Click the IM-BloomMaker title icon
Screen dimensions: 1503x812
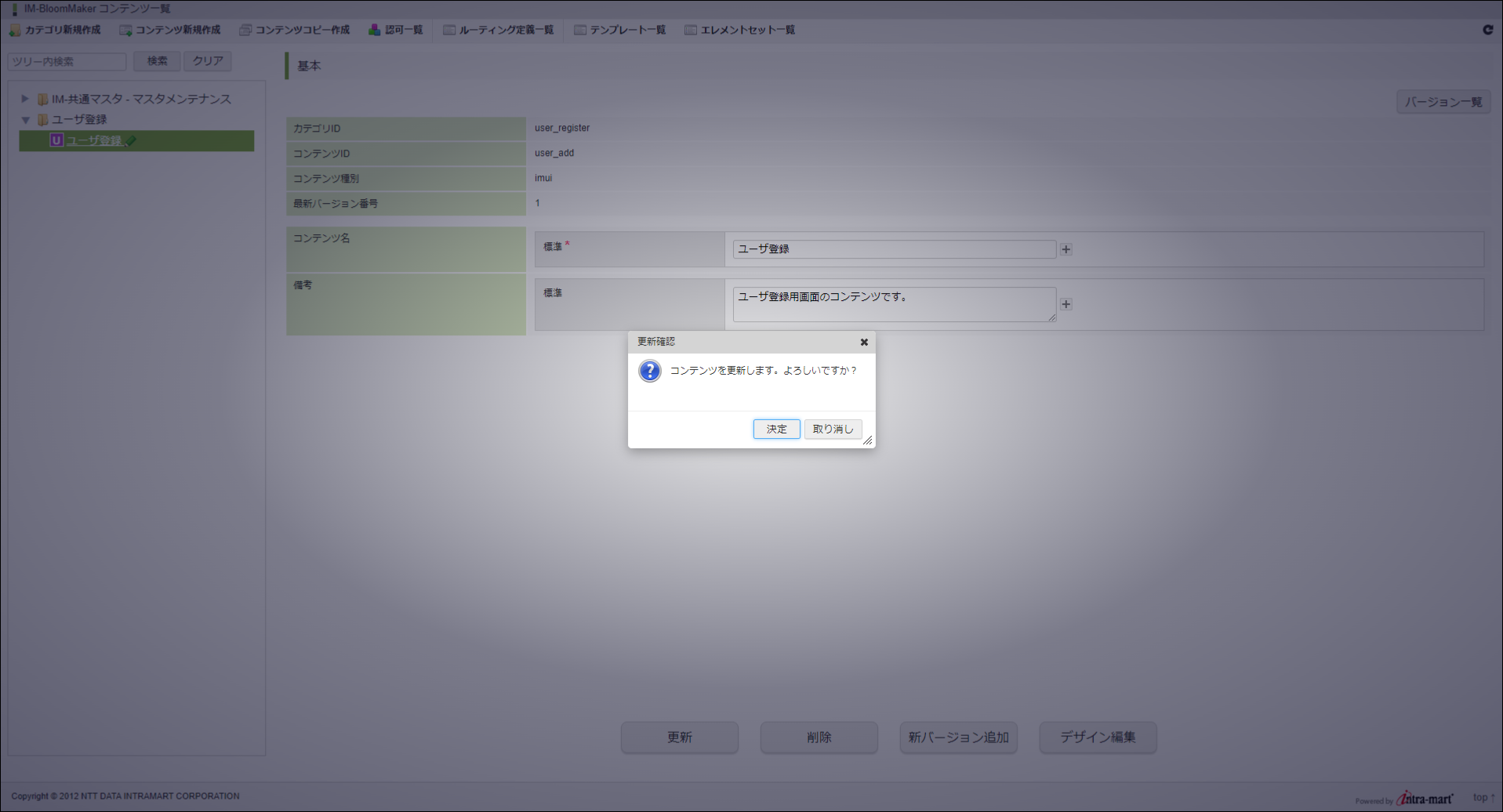point(14,9)
